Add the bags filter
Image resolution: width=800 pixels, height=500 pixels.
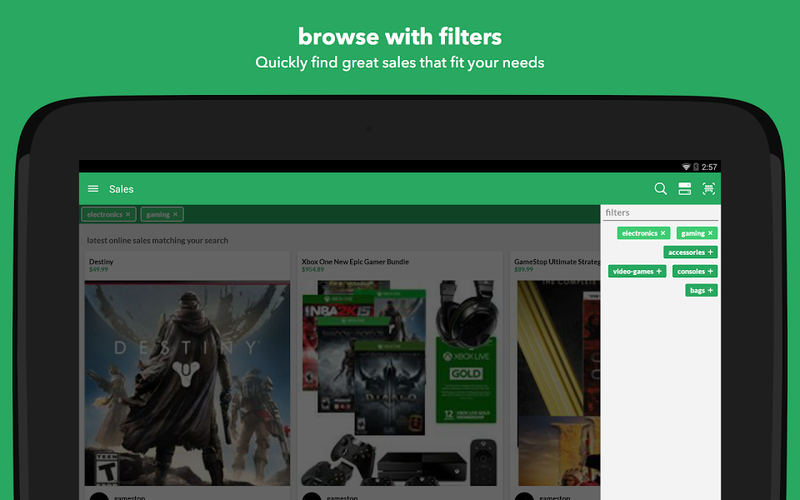(701, 290)
